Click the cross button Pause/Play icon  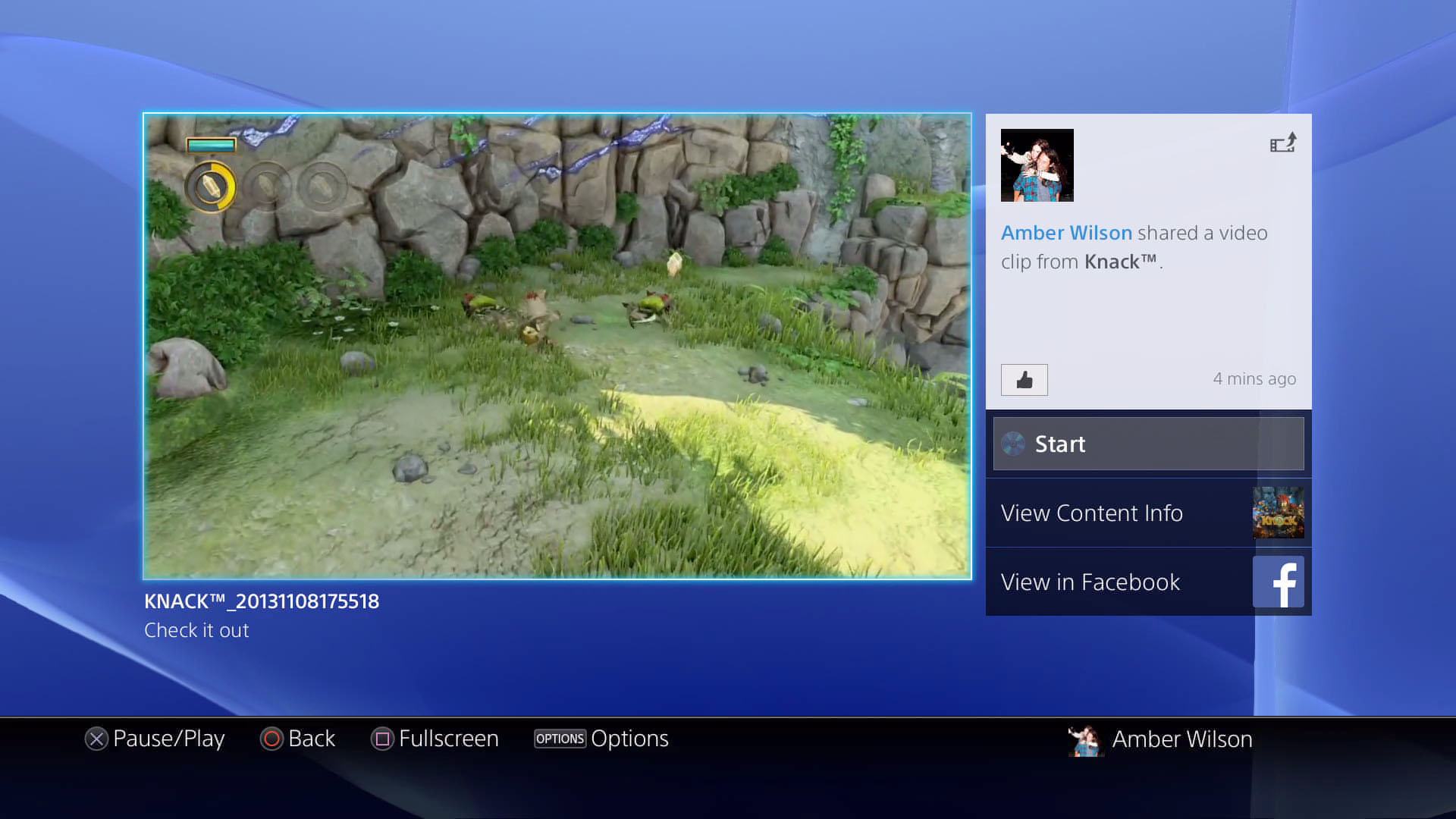coord(96,739)
